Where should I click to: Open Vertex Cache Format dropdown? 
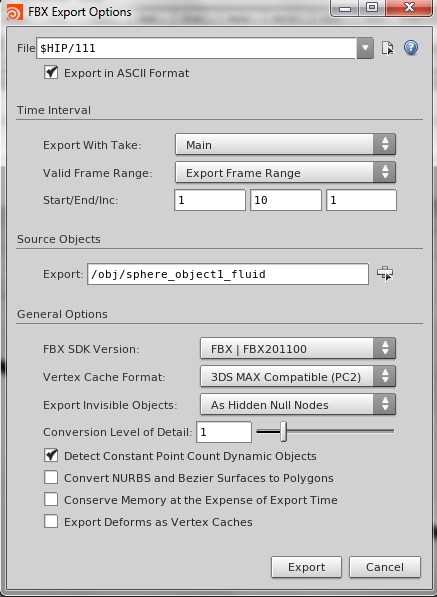point(298,377)
